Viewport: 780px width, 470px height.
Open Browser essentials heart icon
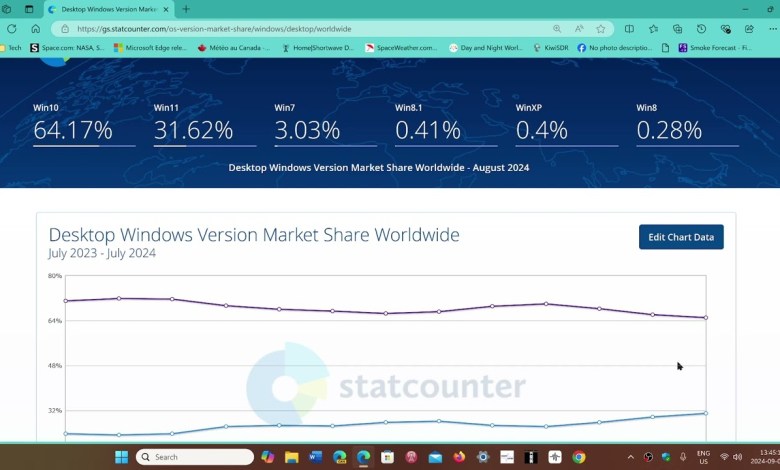pyautogui.click(x=725, y=29)
